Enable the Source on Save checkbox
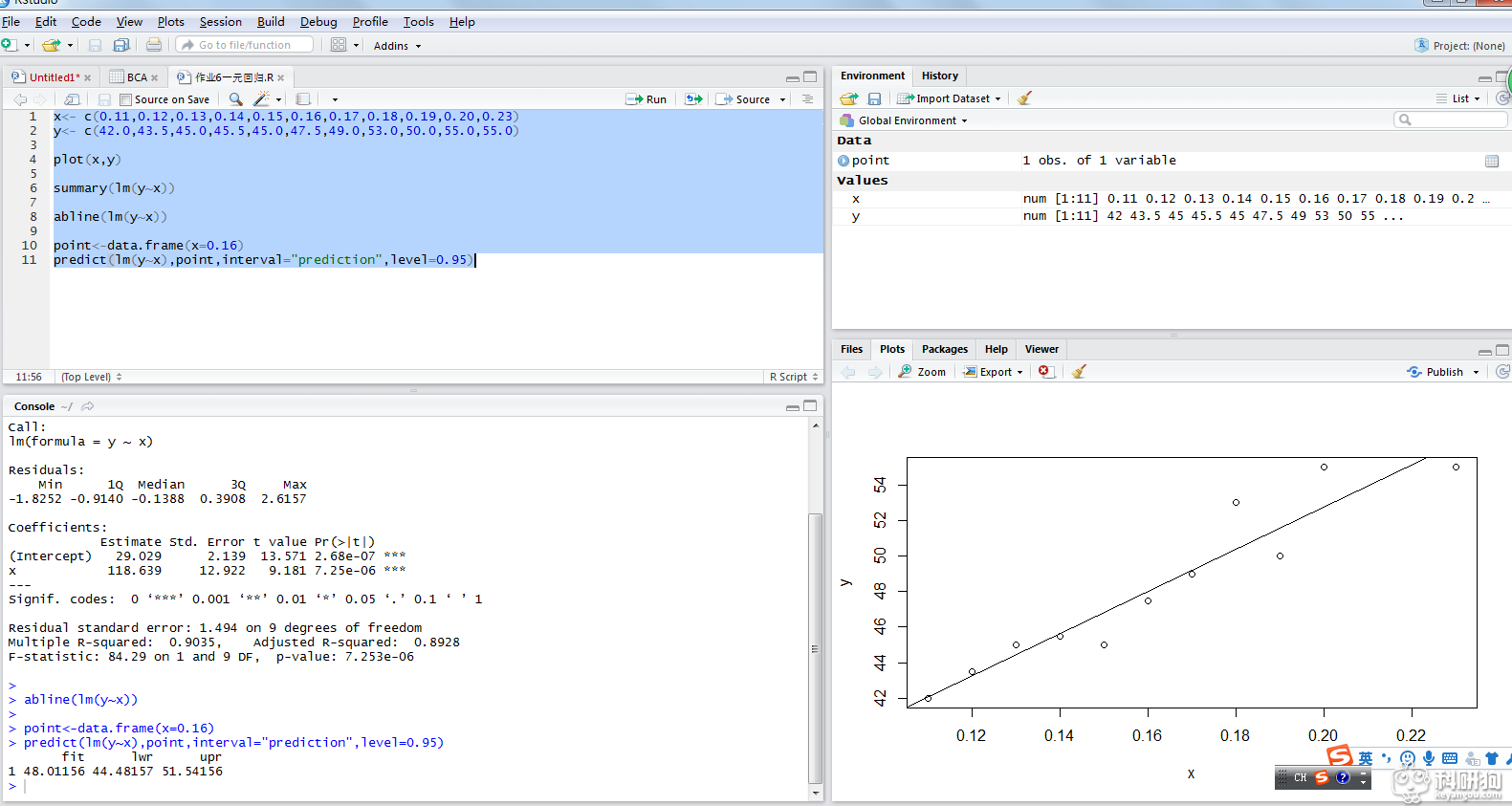Screen dimensions: 1512x806 [x=126, y=99]
